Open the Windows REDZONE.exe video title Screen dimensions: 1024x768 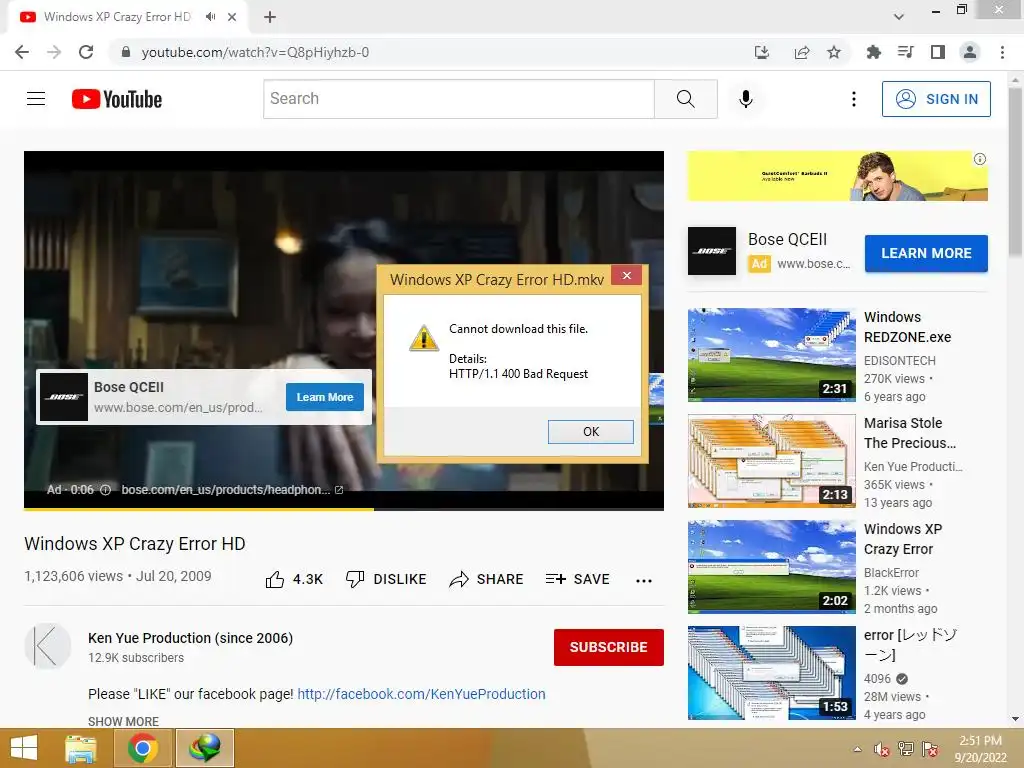click(x=907, y=327)
